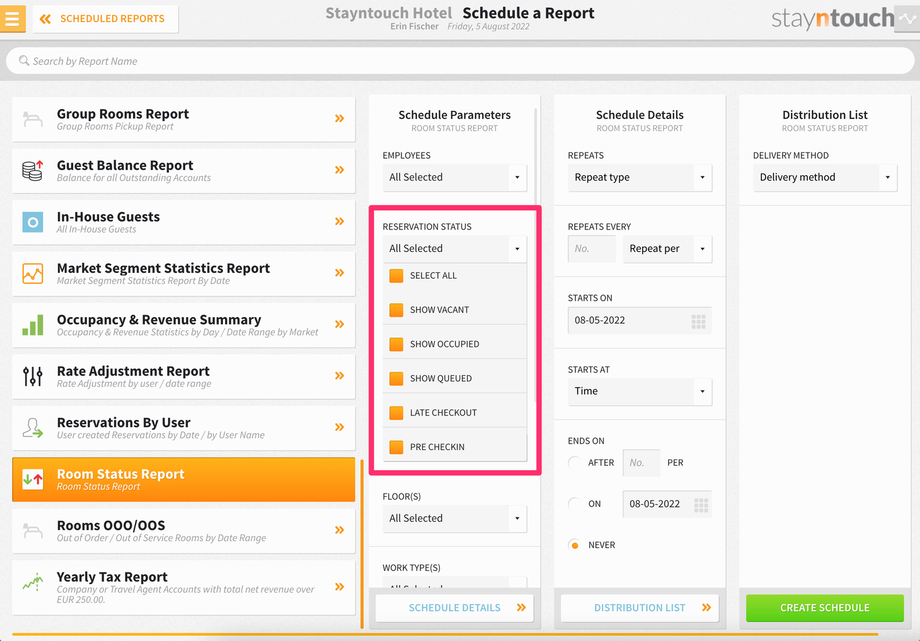920x641 pixels.
Task: Open Guest Balance Report via its chevron
Action: (339, 170)
